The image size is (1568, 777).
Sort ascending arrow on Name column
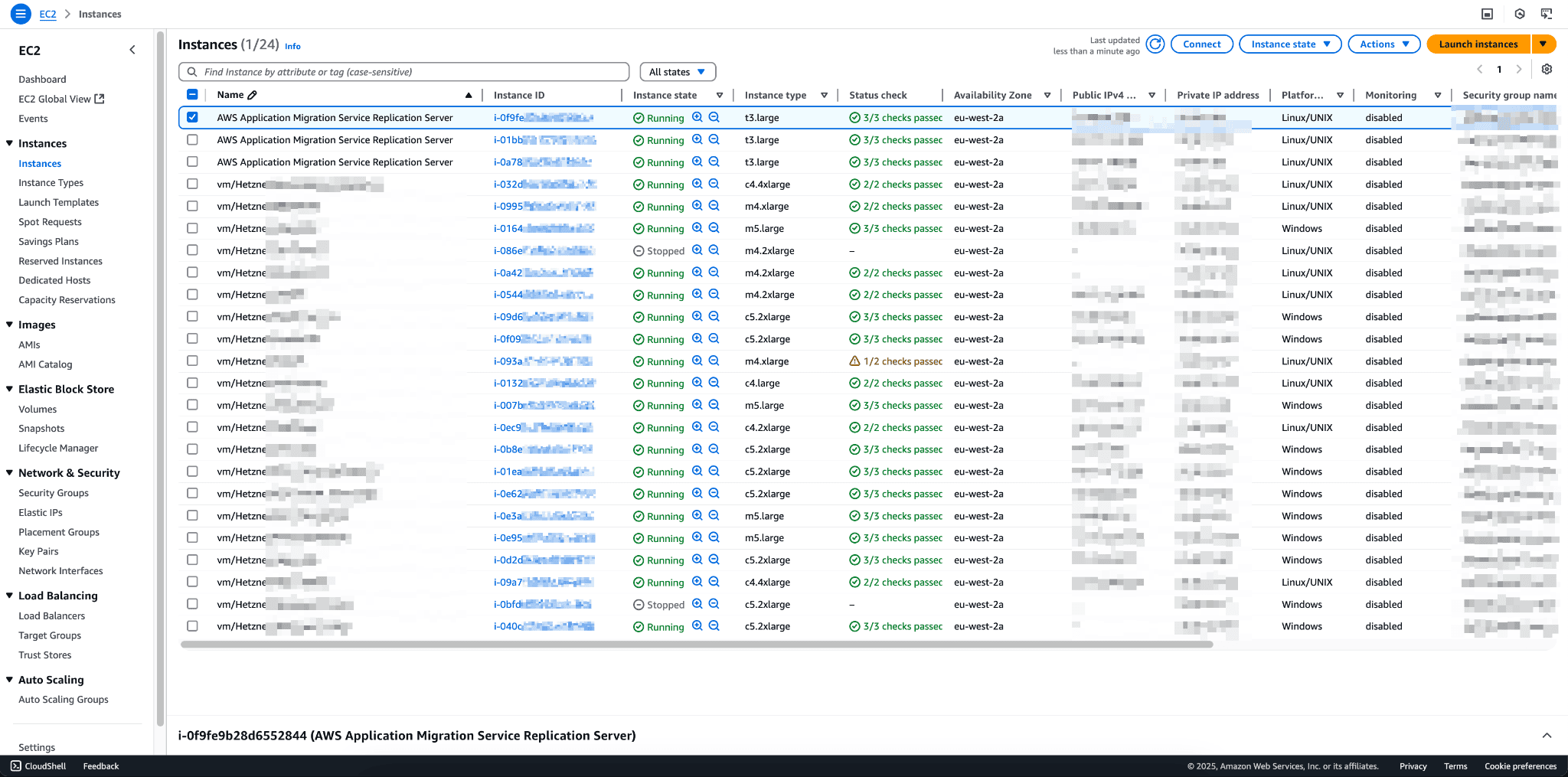(x=469, y=95)
